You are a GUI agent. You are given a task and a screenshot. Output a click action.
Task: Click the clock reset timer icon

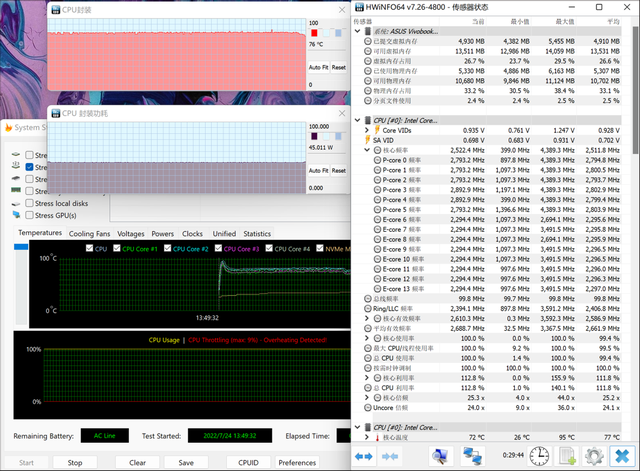539,456
